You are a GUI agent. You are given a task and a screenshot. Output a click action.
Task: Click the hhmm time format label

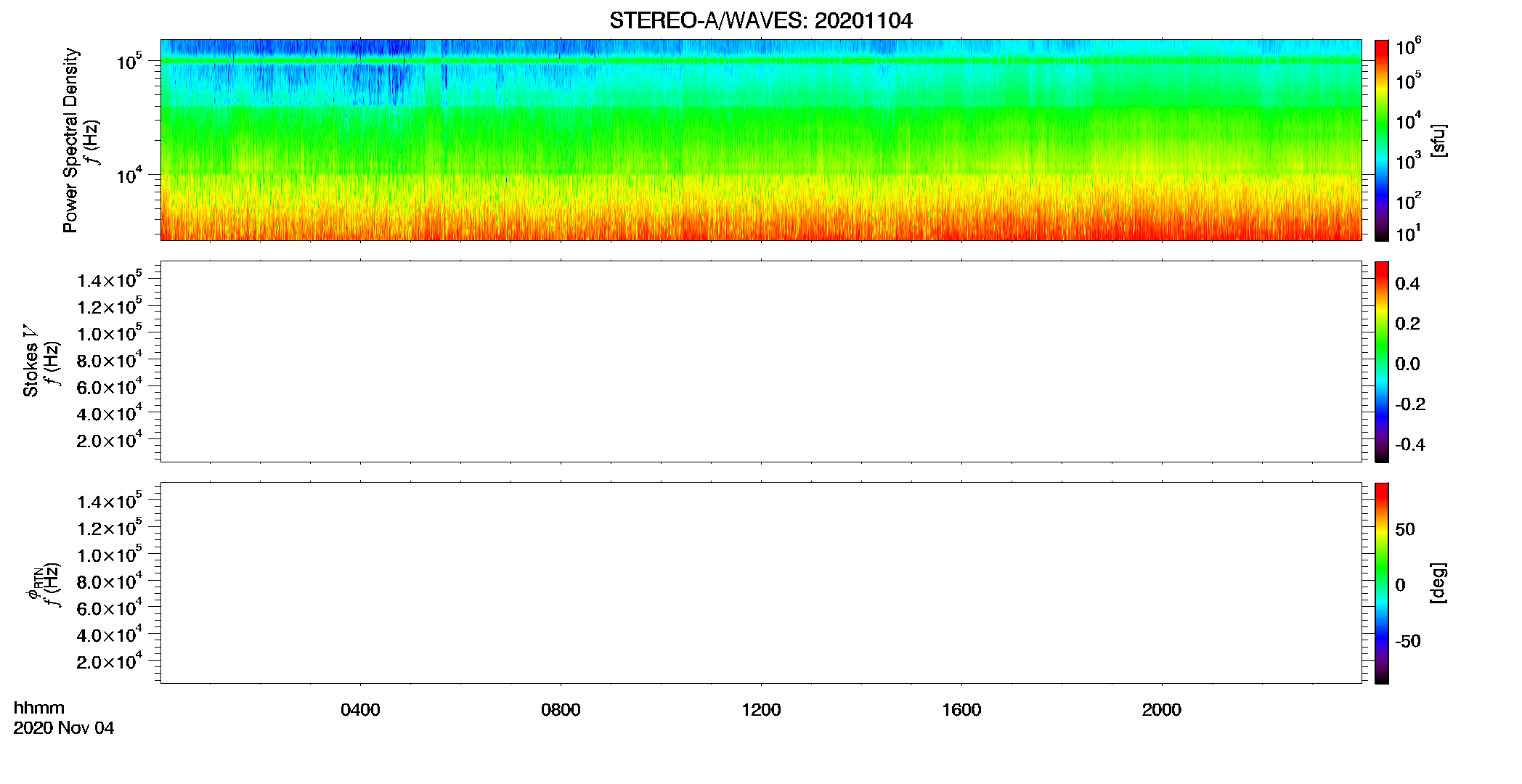39,709
